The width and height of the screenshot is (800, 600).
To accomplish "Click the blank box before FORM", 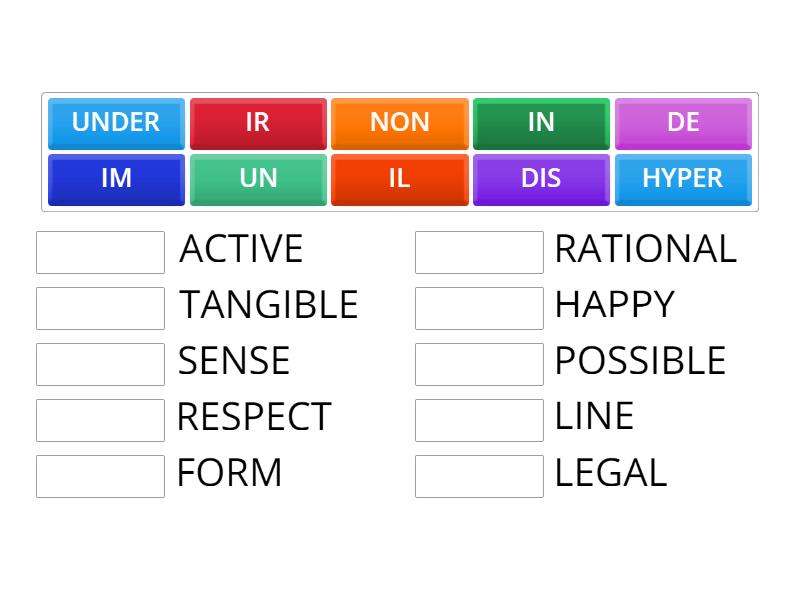I will (99, 474).
